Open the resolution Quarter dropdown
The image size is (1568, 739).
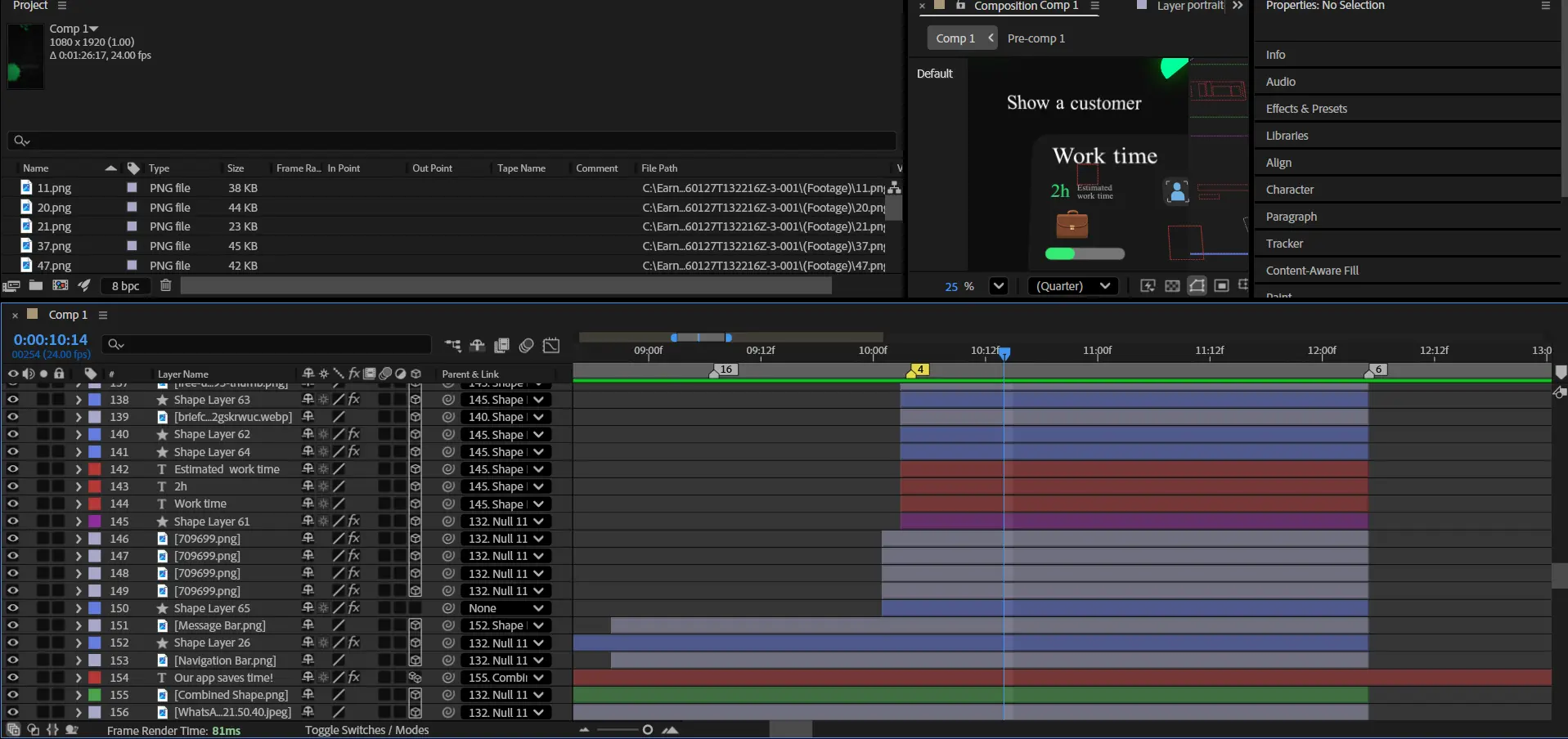coord(1073,286)
